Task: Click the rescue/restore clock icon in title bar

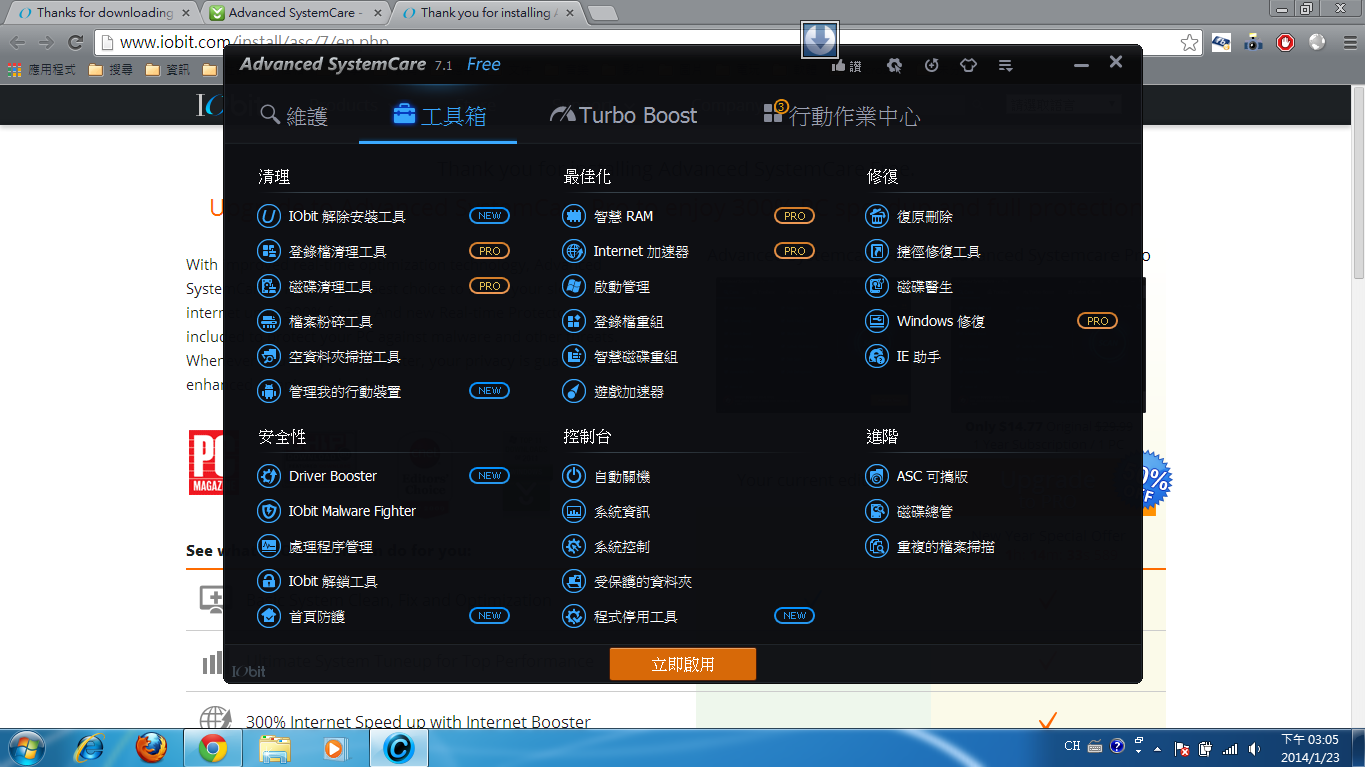Action: (x=931, y=65)
